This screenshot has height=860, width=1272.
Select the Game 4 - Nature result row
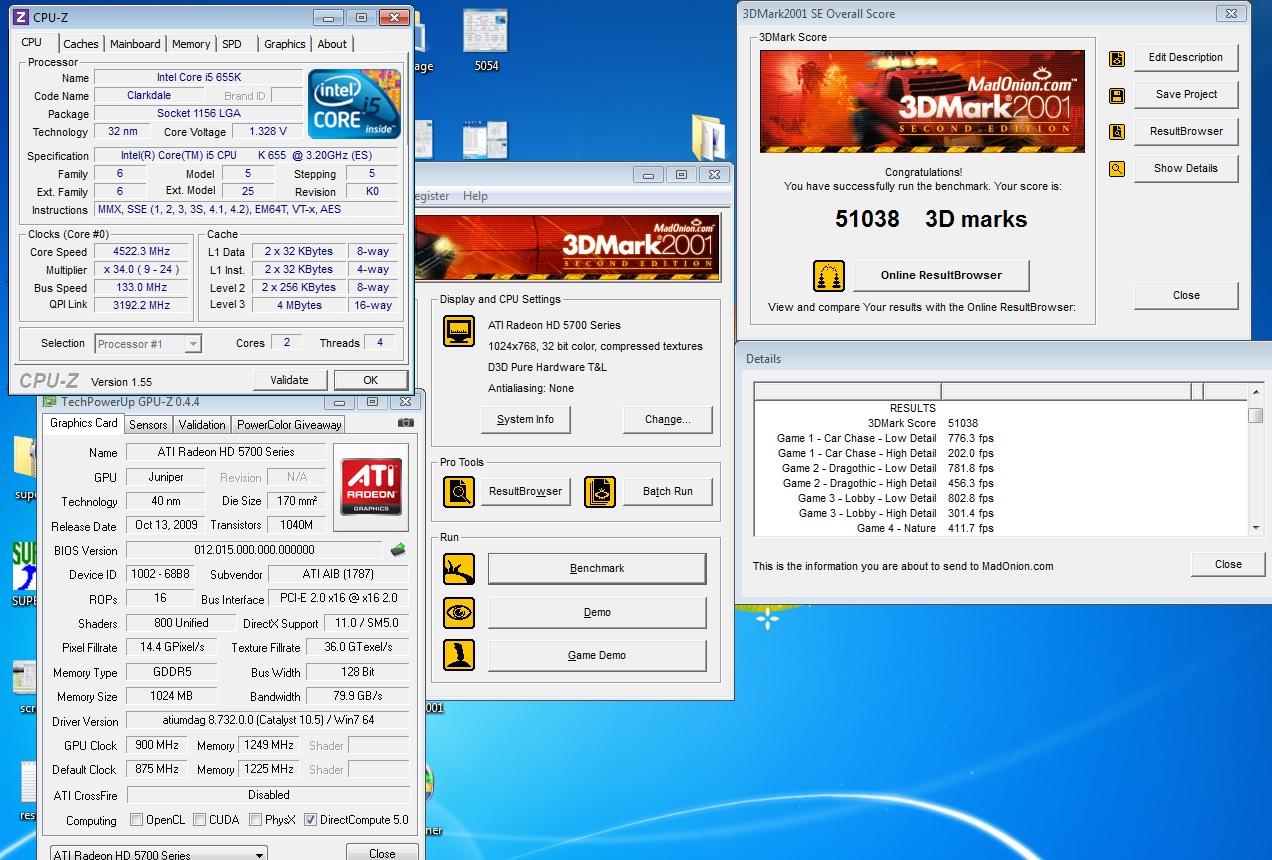[1000, 528]
